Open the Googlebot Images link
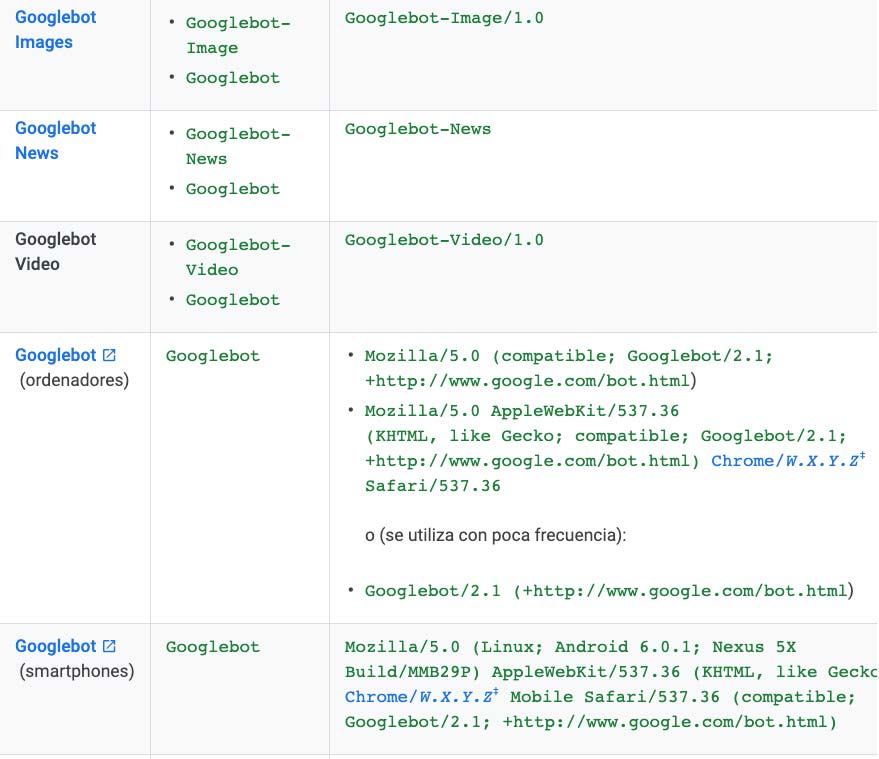Screen dimensions: 879x759 [55, 30]
